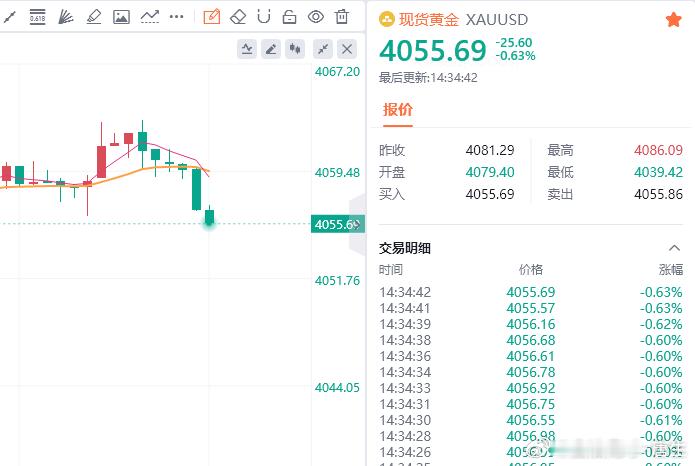Screen dimensions: 695x466
Task: Select the 14:34:30 trade priced 4056.55
Action: [531, 420]
